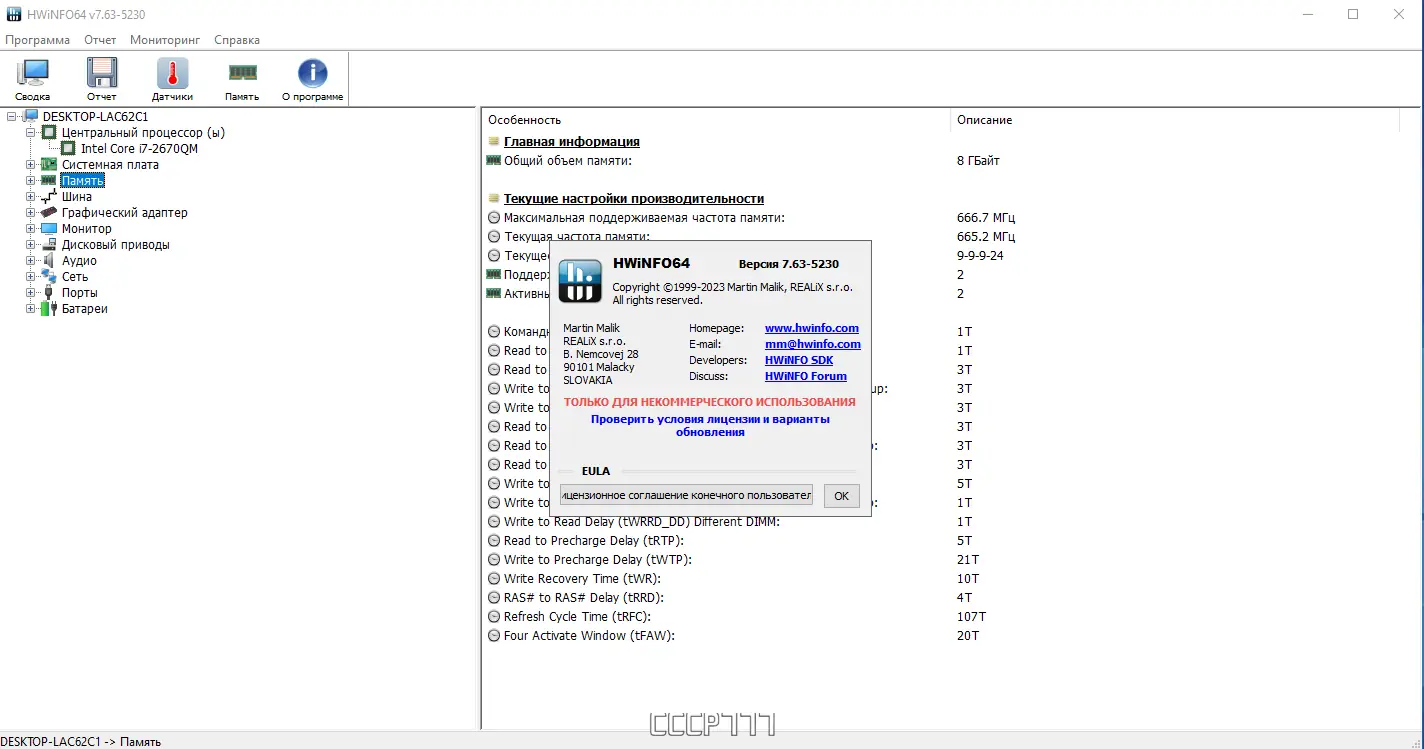
Task: Expand the Шина tree node
Action: click(30, 197)
